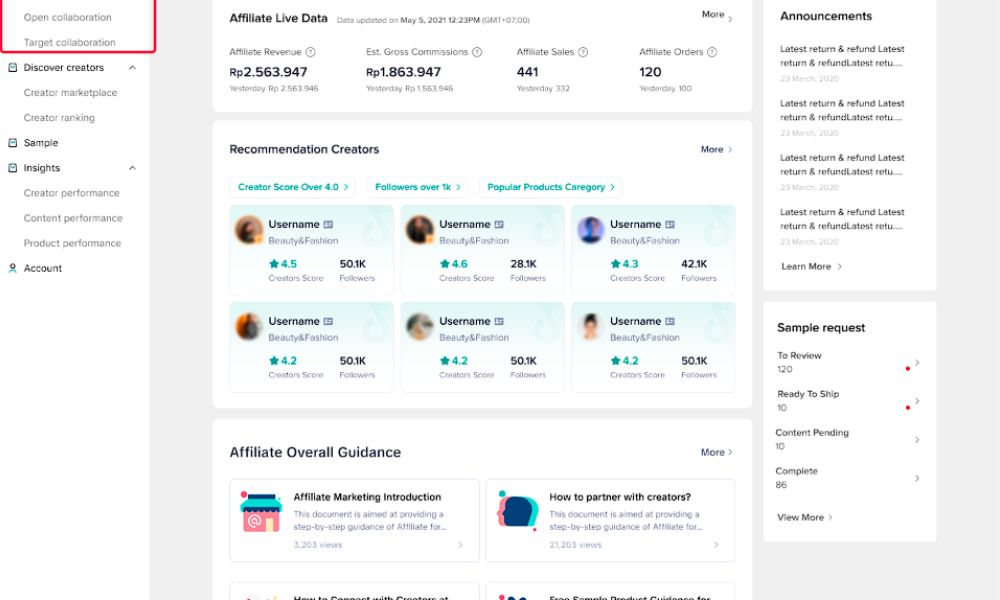The image size is (1000, 600).
Task: Open the Target collaboration menu item
Action: tap(70, 42)
